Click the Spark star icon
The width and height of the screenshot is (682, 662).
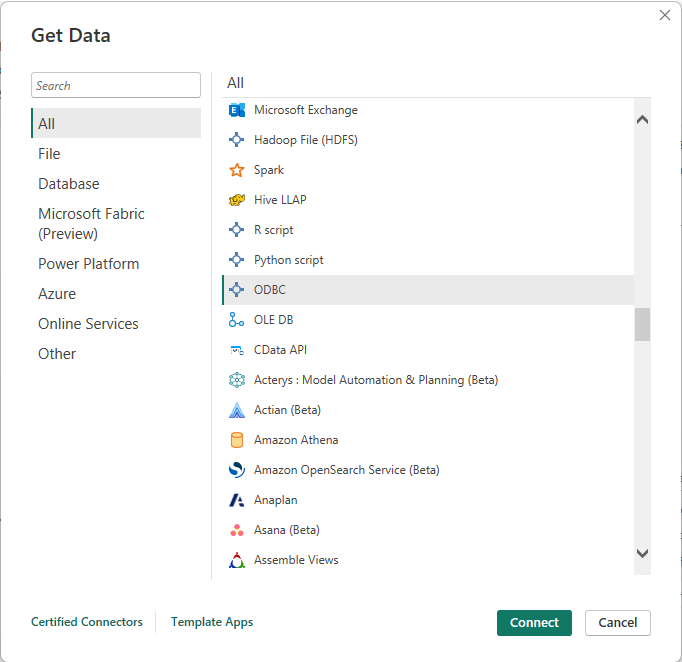click(237, 170)
